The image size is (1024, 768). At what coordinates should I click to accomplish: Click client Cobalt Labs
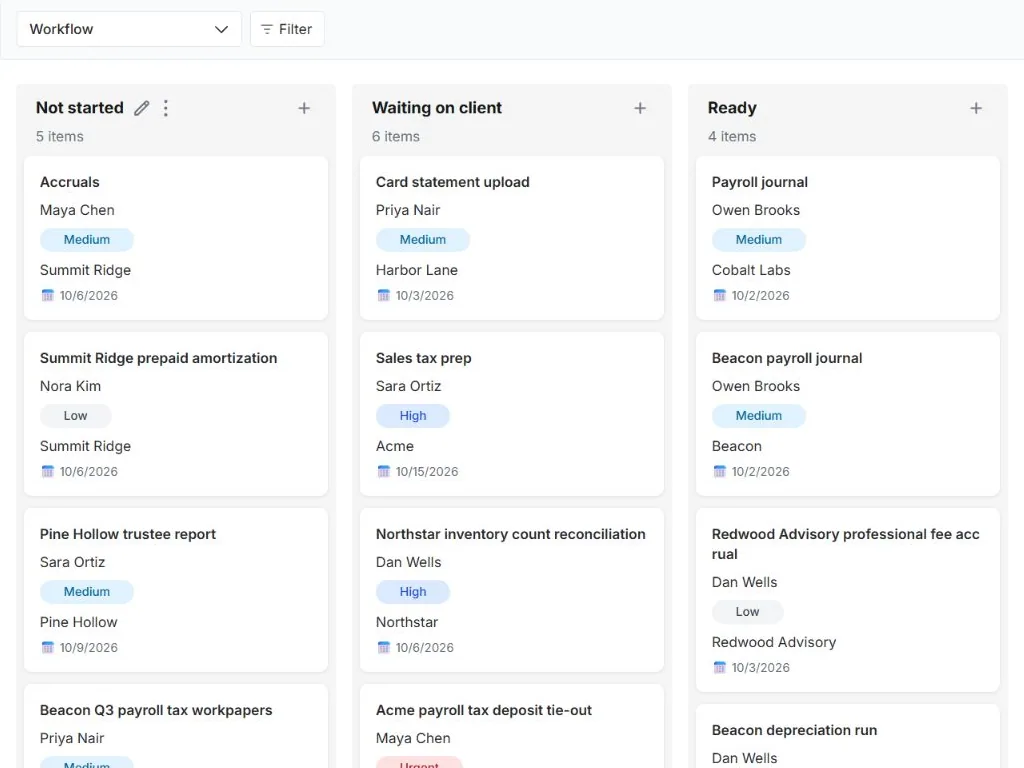(x=751, y=270)
